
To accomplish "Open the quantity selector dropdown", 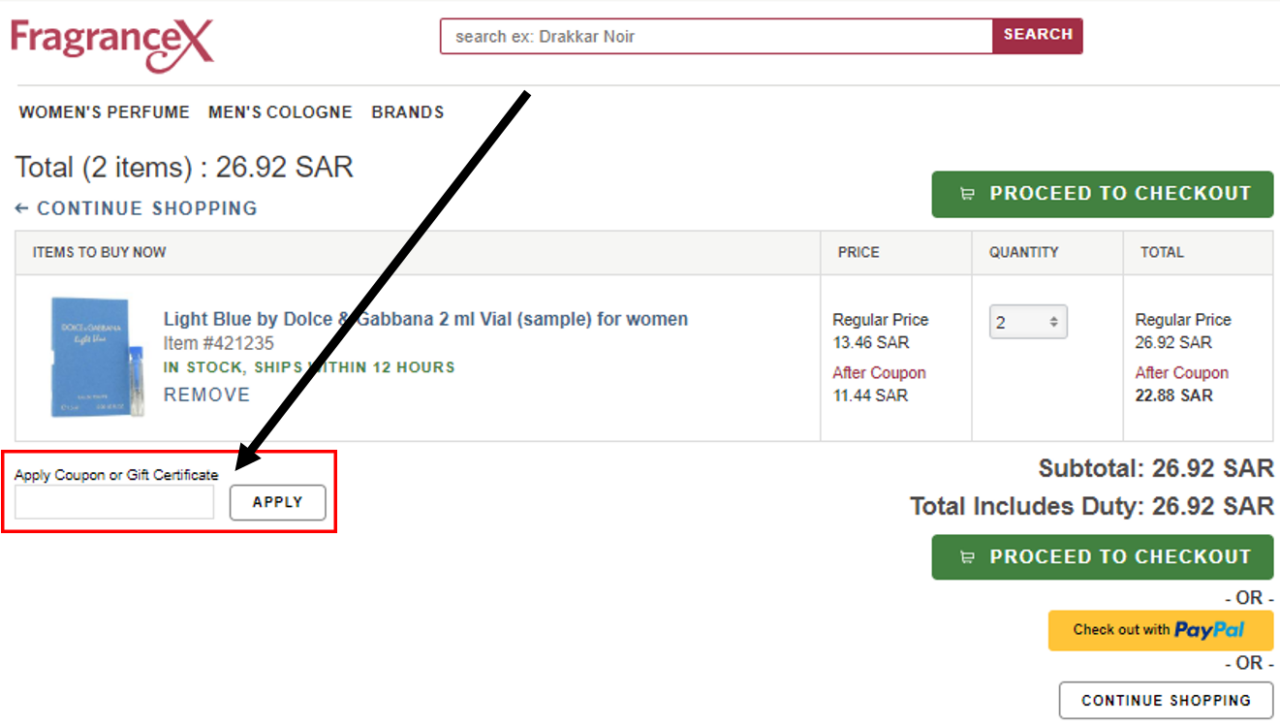I will (1027, 321).
